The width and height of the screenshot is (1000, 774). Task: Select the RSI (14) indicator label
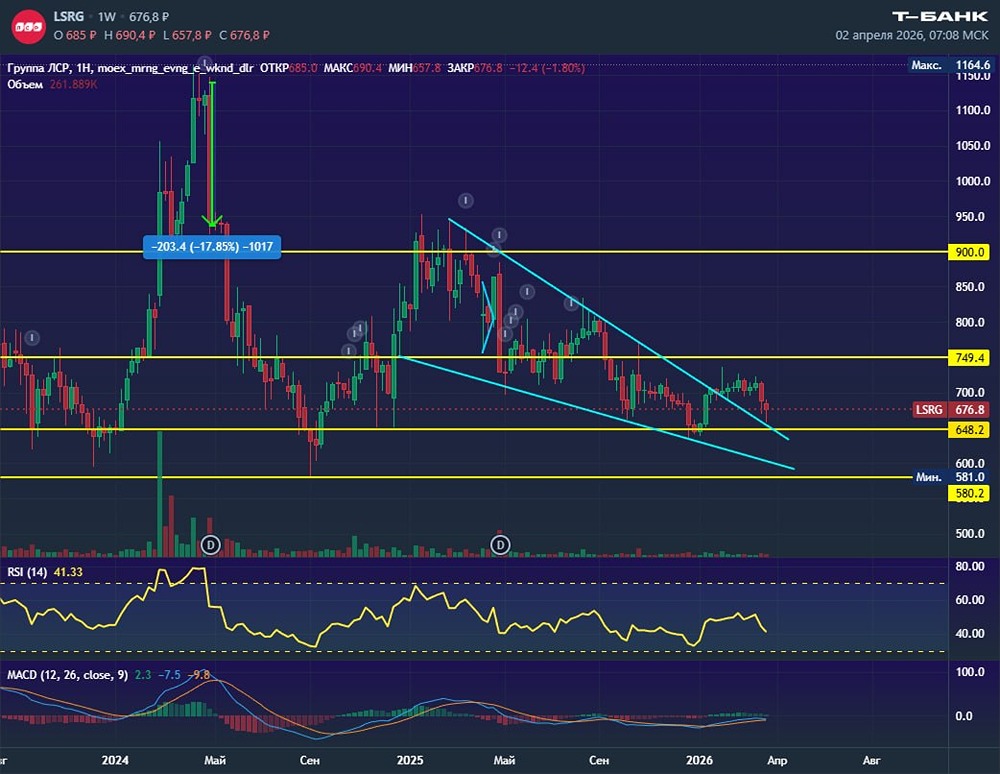27,572
